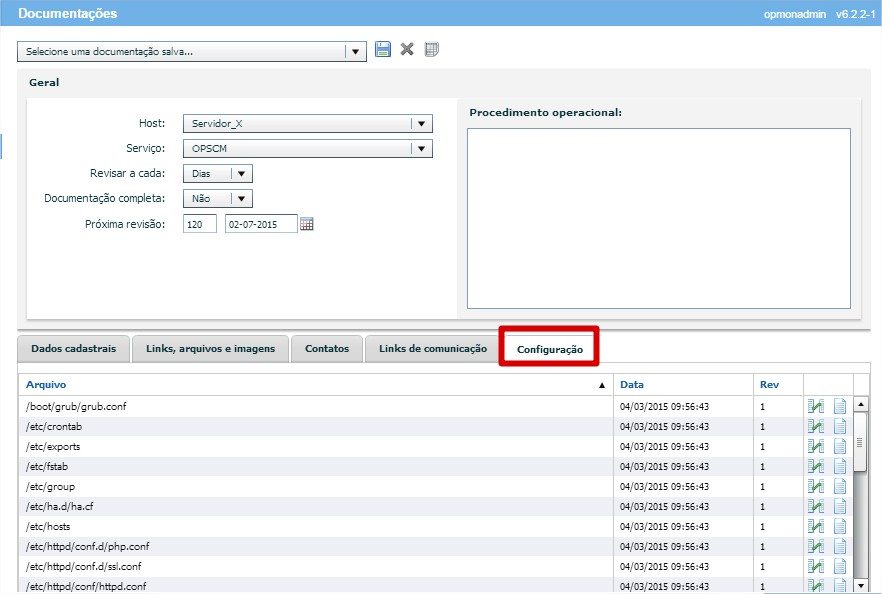Viewport: 882px width, 594px height.
Task: Open the file view icon for /etc/group
Action: [x=840, y=486]
